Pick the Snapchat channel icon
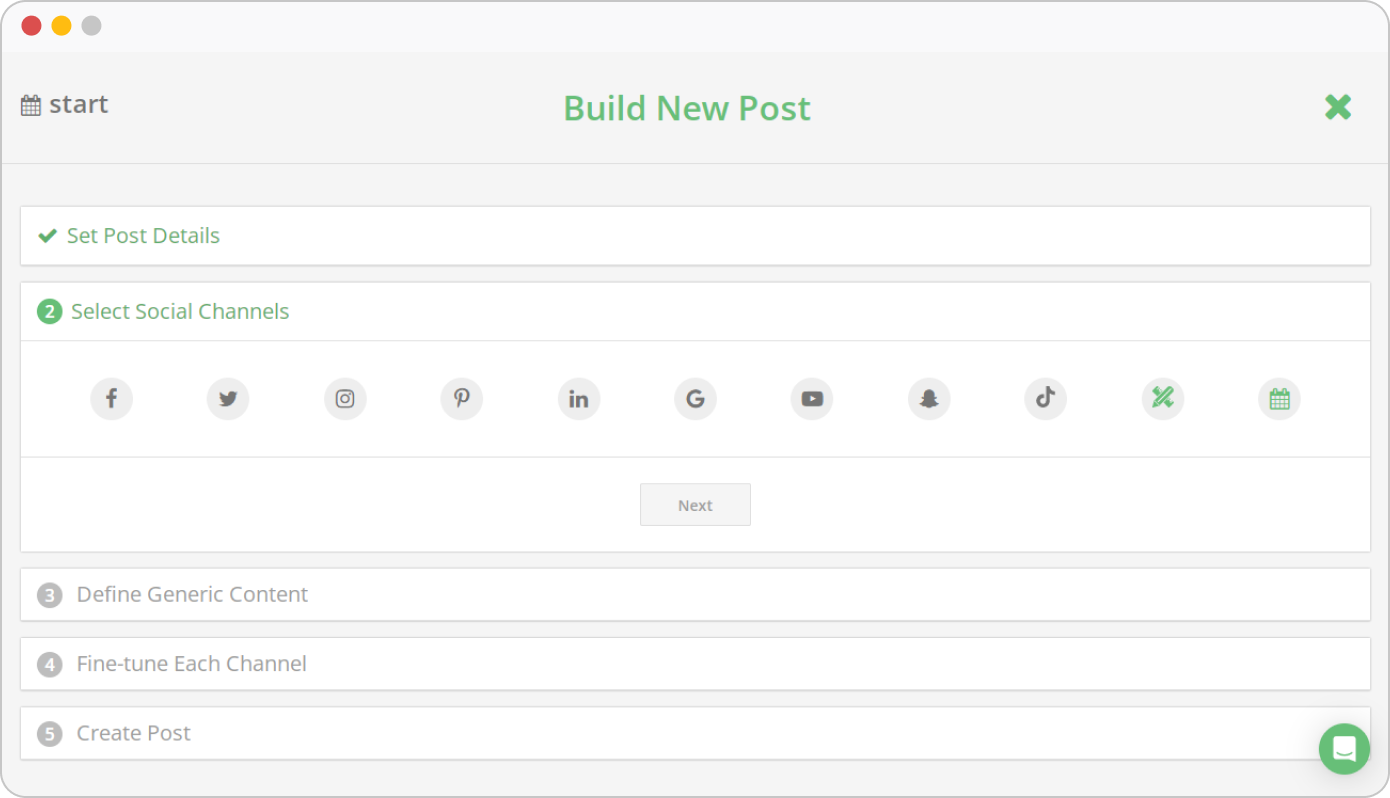This screenshot has height=798, width=1390. click(x=929, y=399)
